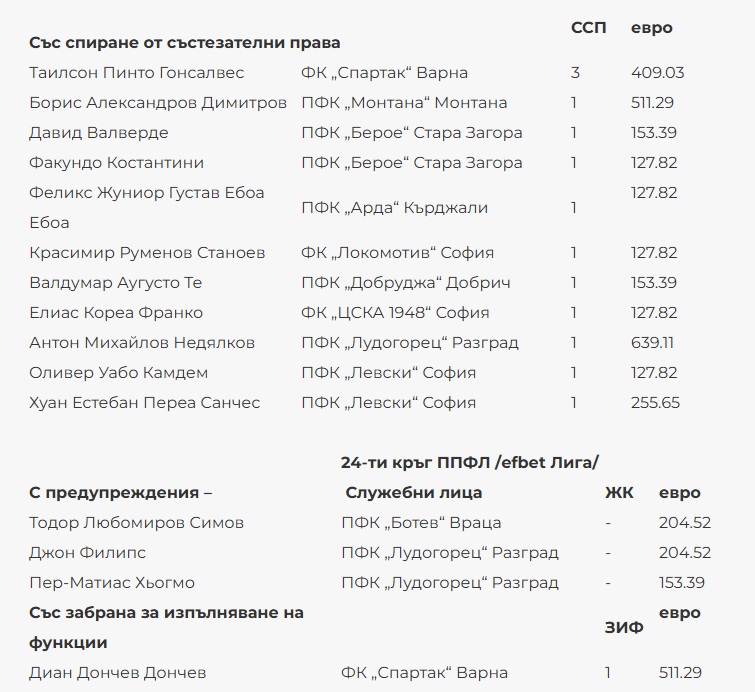Select Валдумар Аугусто Те entry
This screenshot has width=755, height=692.
coord(116,283)
